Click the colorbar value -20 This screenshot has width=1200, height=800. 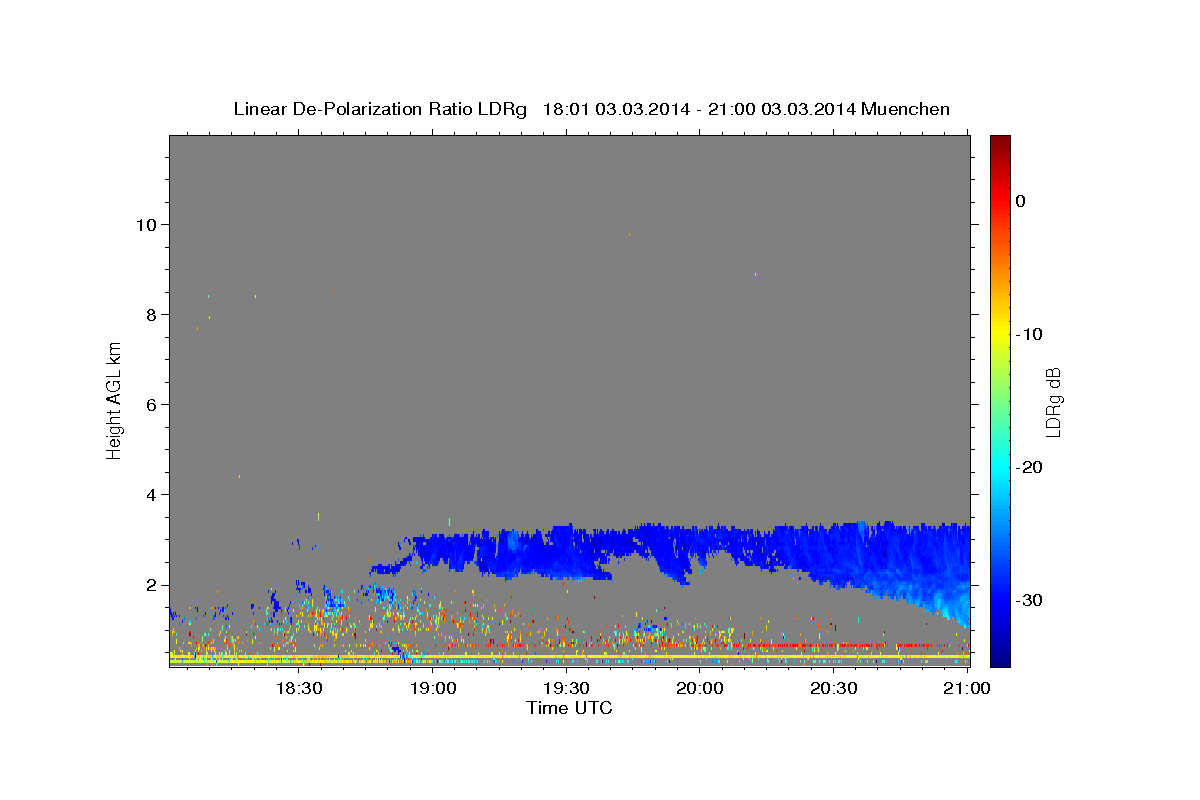[x=1030, y=468]
